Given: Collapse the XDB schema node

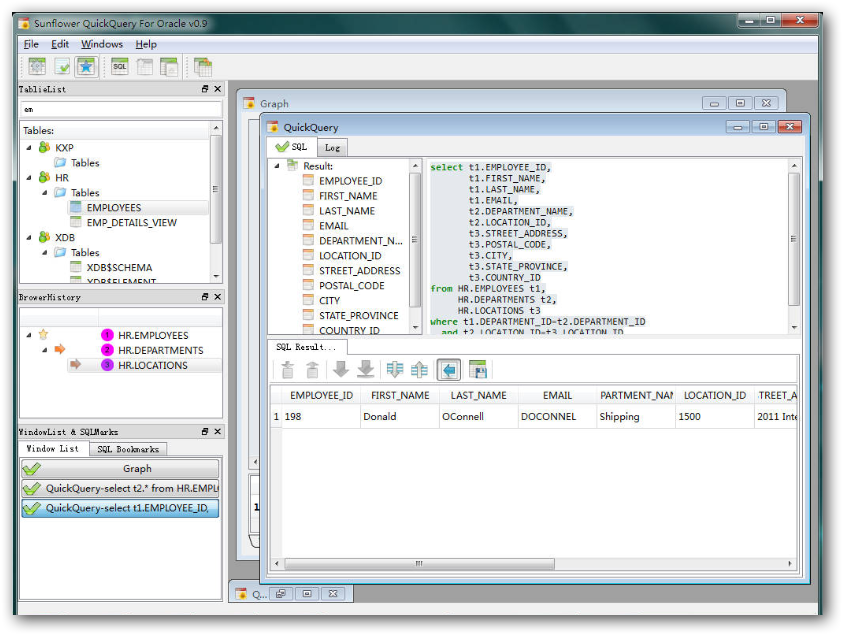Looking at the screenshot, I should [x=29, y=237].
